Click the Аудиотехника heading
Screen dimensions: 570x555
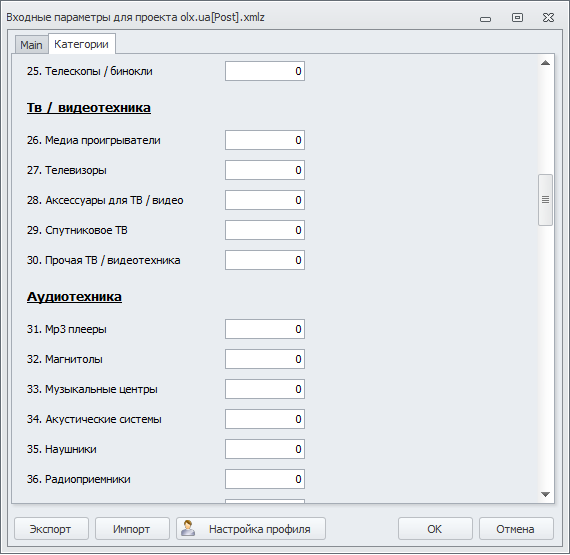(x=74, y=297)
